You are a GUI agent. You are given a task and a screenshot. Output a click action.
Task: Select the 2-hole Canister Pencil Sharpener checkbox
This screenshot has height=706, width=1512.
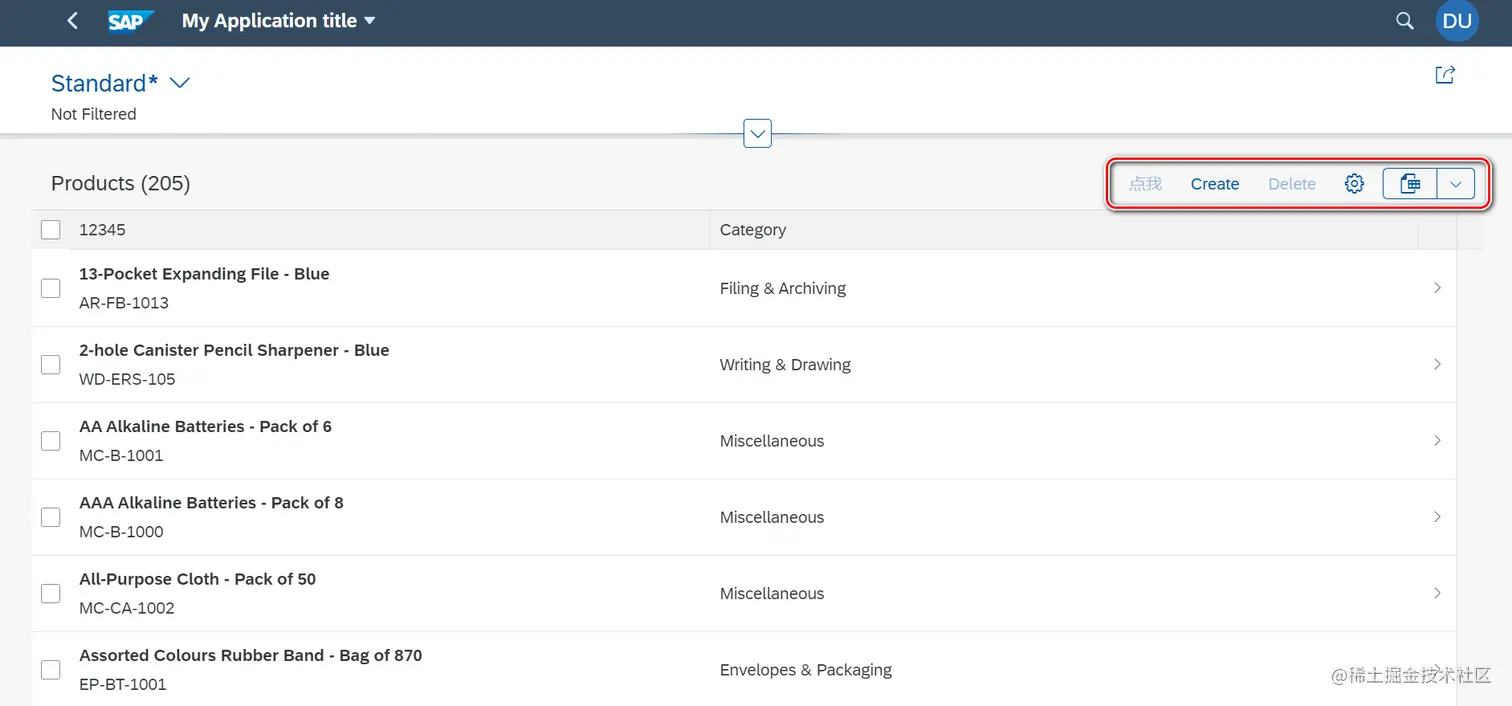(51, 364)
